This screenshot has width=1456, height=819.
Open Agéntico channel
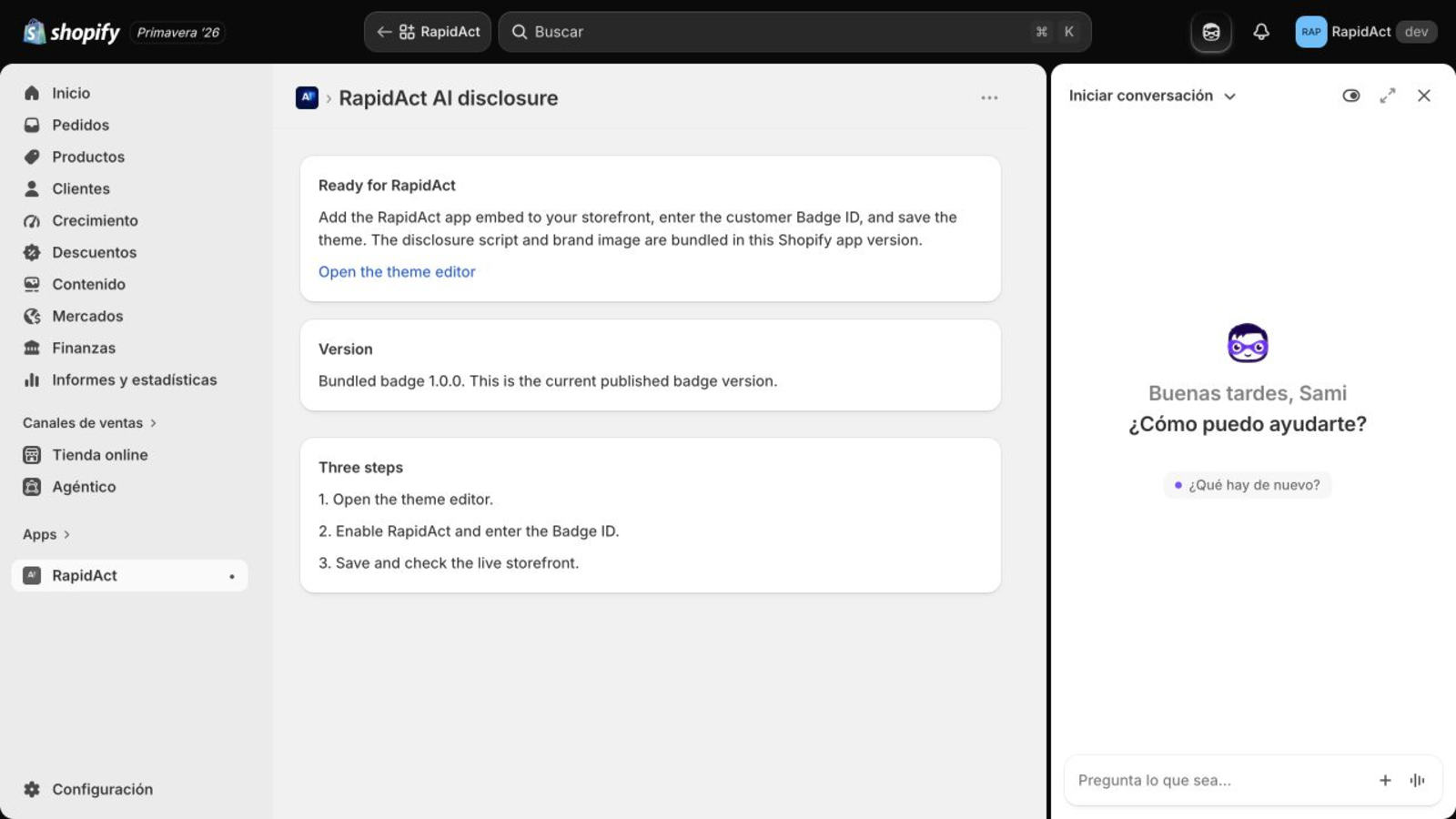coord(129,487)
